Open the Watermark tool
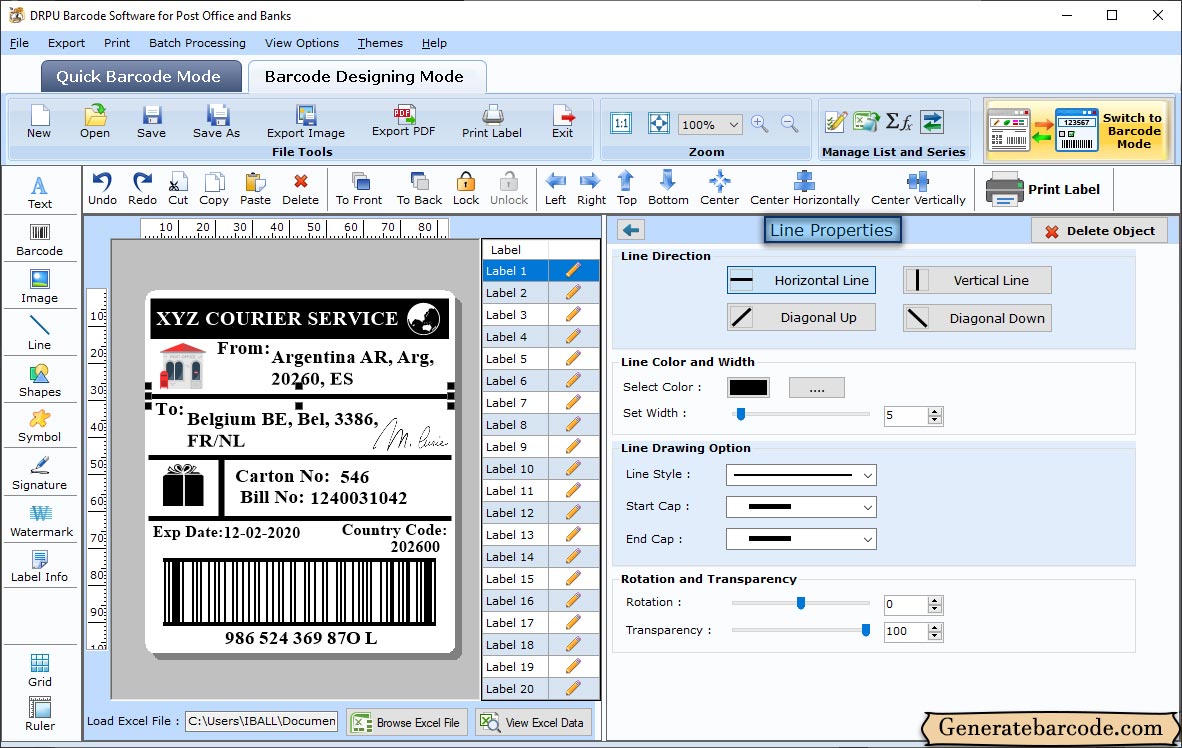The height and width of the screenshot is (748, 1182). pos(41,520)
